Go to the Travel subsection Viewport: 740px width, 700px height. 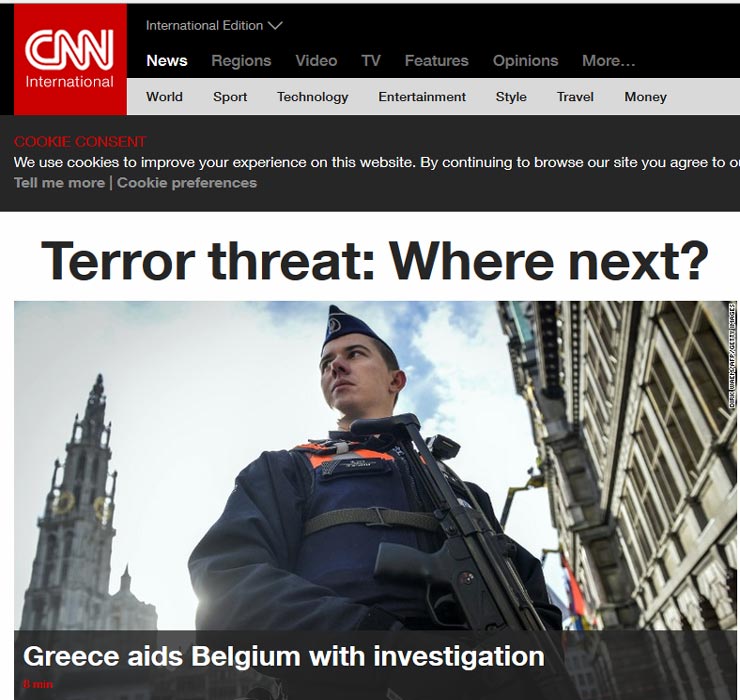tap(575, 97)
